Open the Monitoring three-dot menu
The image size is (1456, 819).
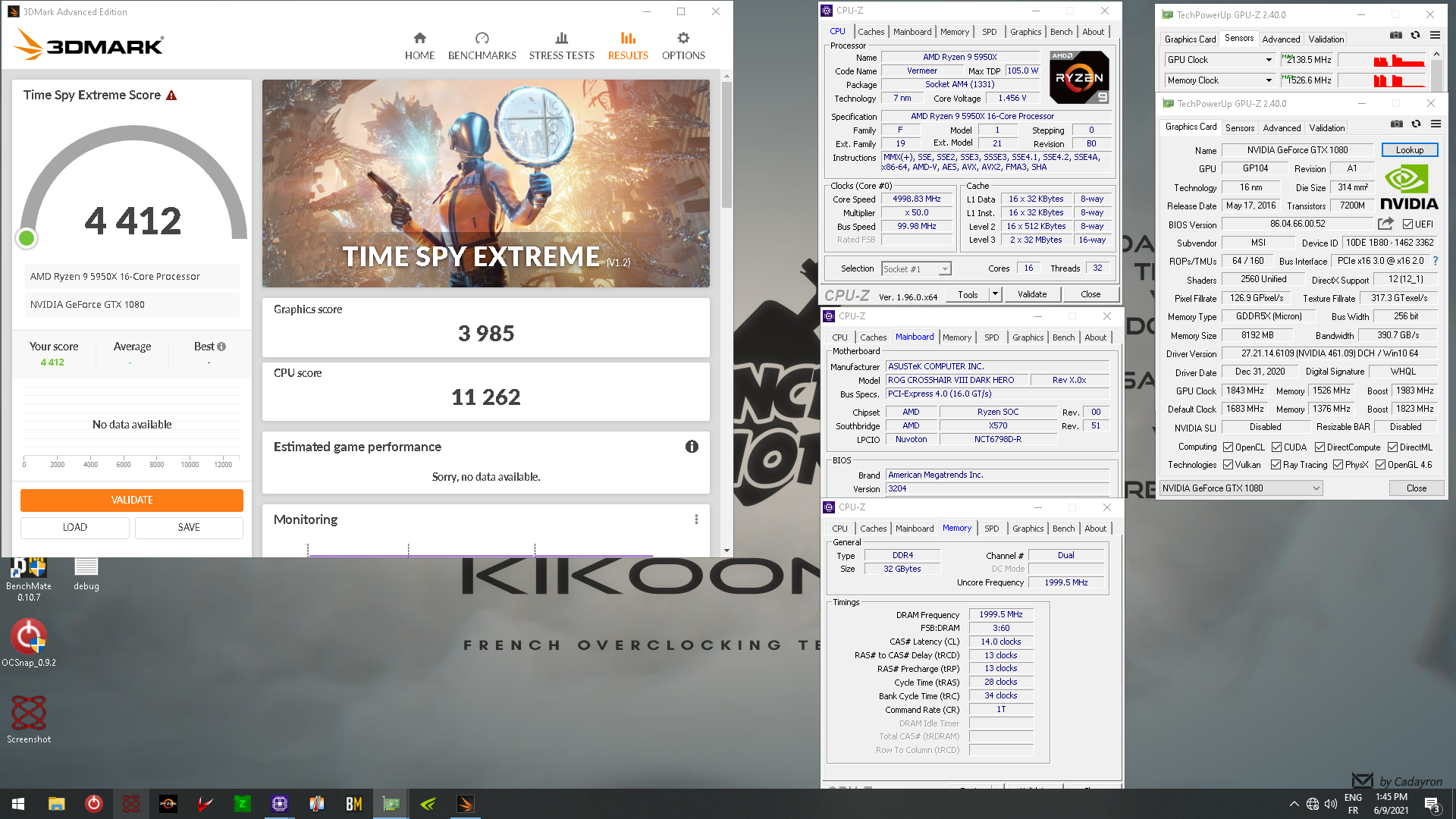696,519
